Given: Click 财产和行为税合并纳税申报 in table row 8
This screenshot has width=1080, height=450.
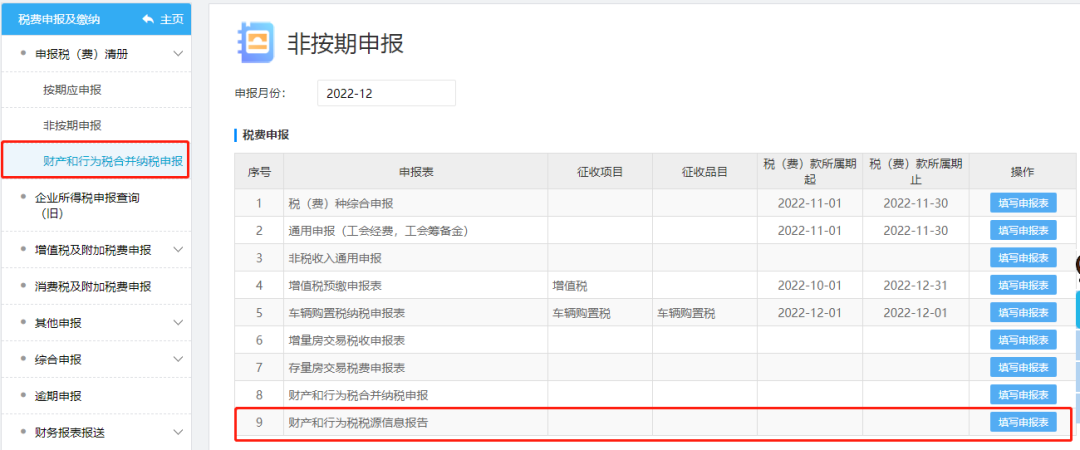Looking at the screenshot, I should [415, 395].
